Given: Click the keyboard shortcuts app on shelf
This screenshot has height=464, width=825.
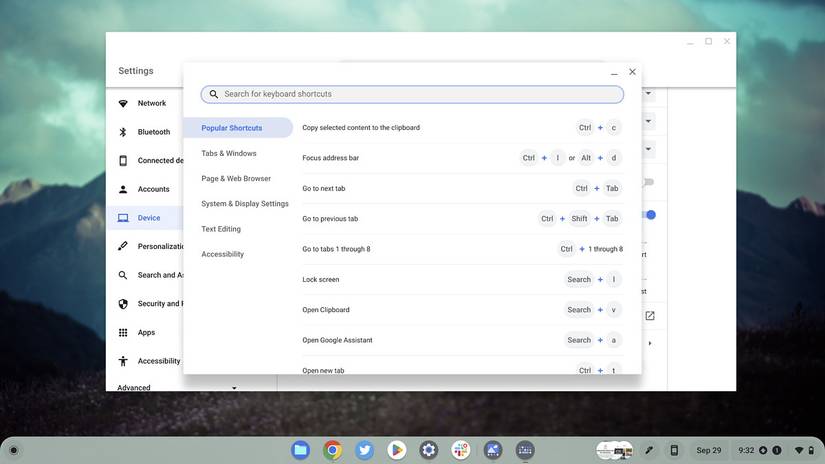Looking at the screenshot, I should (525, 450).
